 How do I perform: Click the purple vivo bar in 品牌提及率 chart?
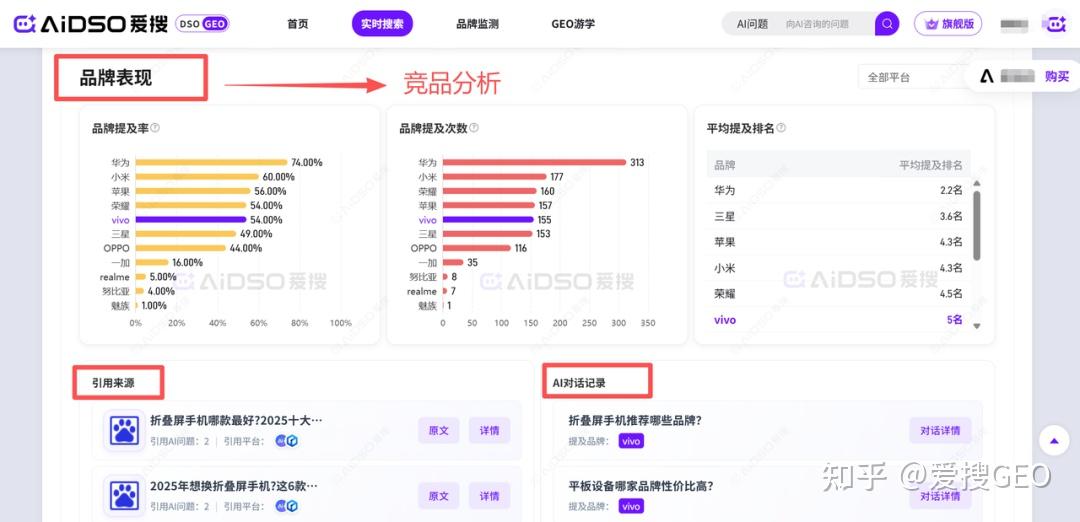pyautogui.click(x=191, y=220)
